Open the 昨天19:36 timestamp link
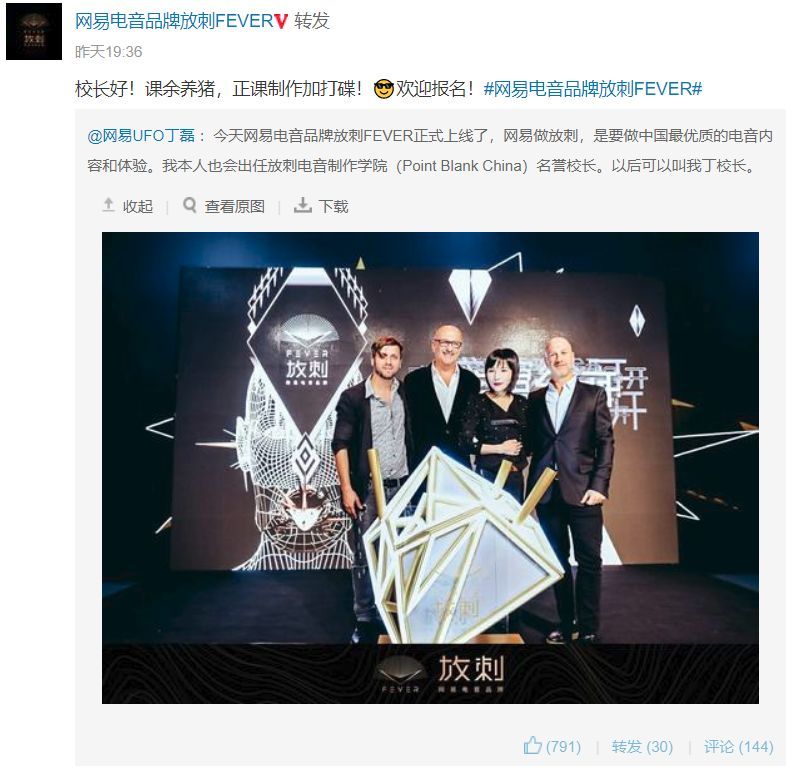The width and height of the screenshot is (809, 775). tap(109, 52)
